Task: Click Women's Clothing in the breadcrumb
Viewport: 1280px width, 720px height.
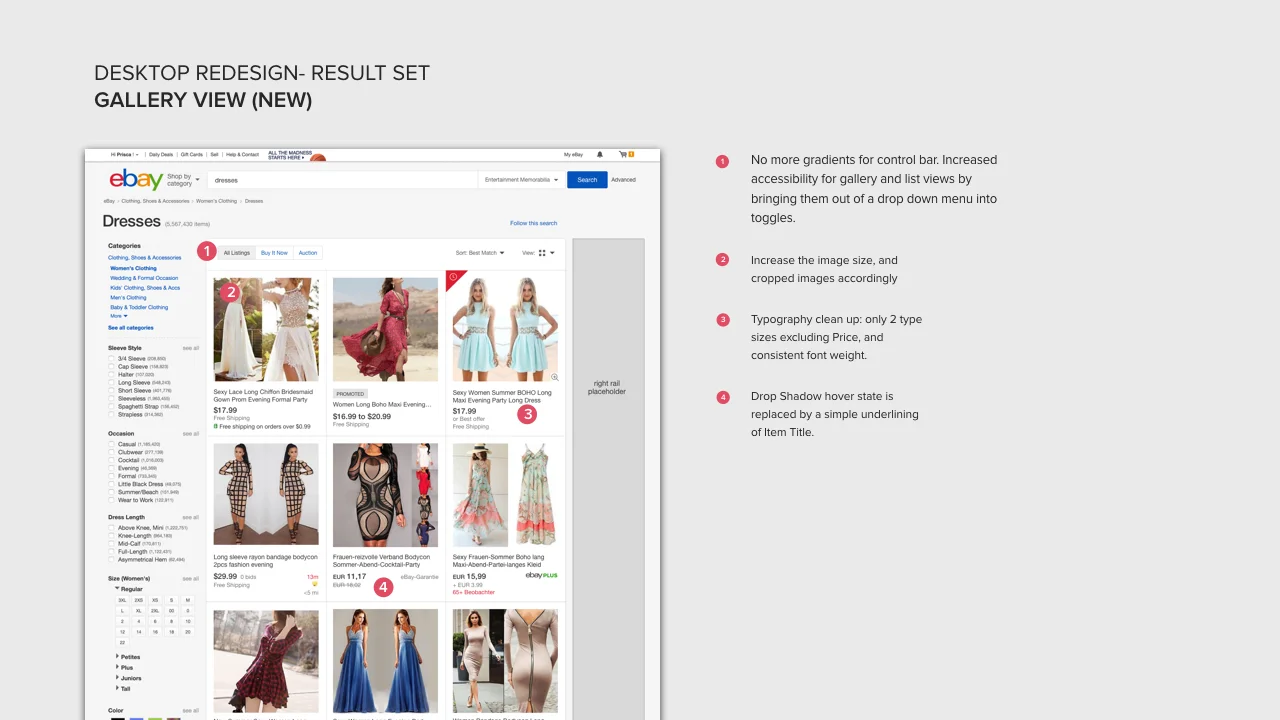Action: 216,201
